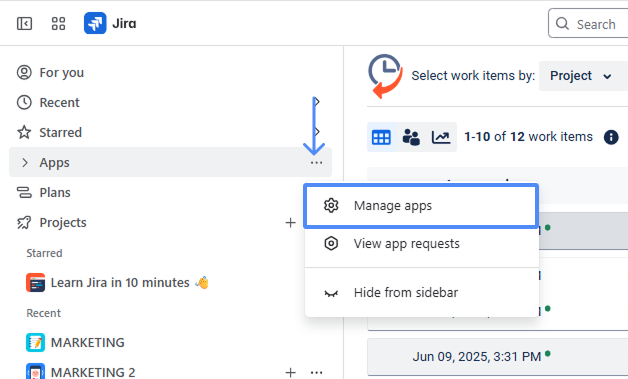
Task: Click the closed-eye Hide from sidebar icon
Action: tap(331, 294)
